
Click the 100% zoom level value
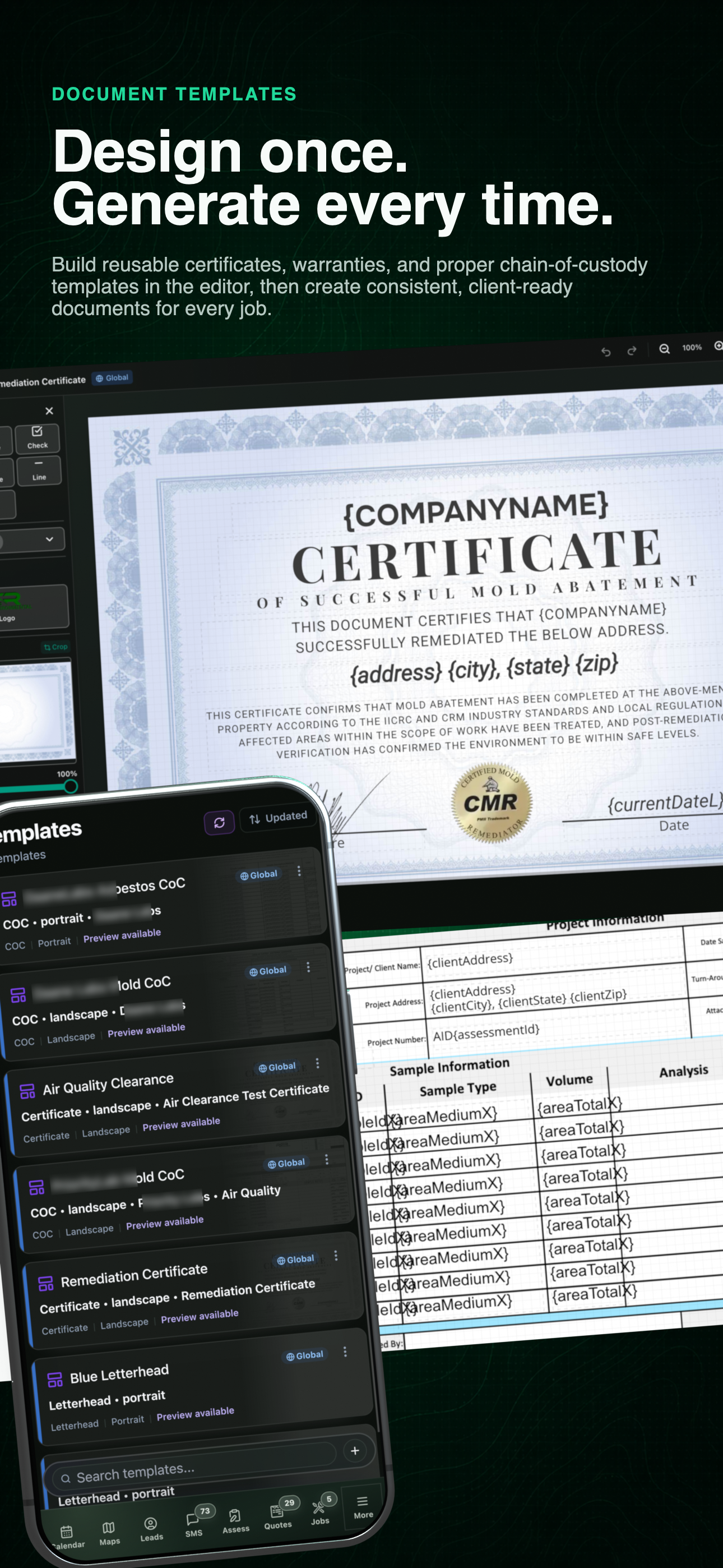click(x=692, y=348)
